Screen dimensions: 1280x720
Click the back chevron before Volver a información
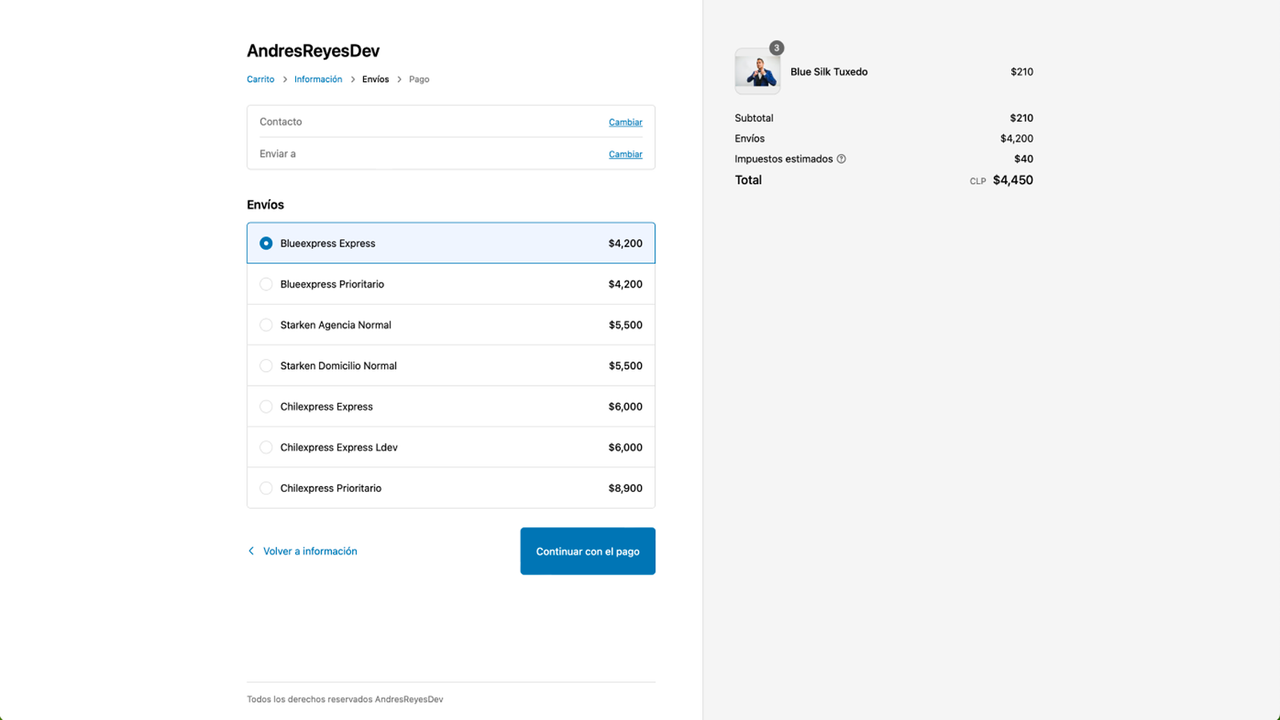[x=251, y=551]
